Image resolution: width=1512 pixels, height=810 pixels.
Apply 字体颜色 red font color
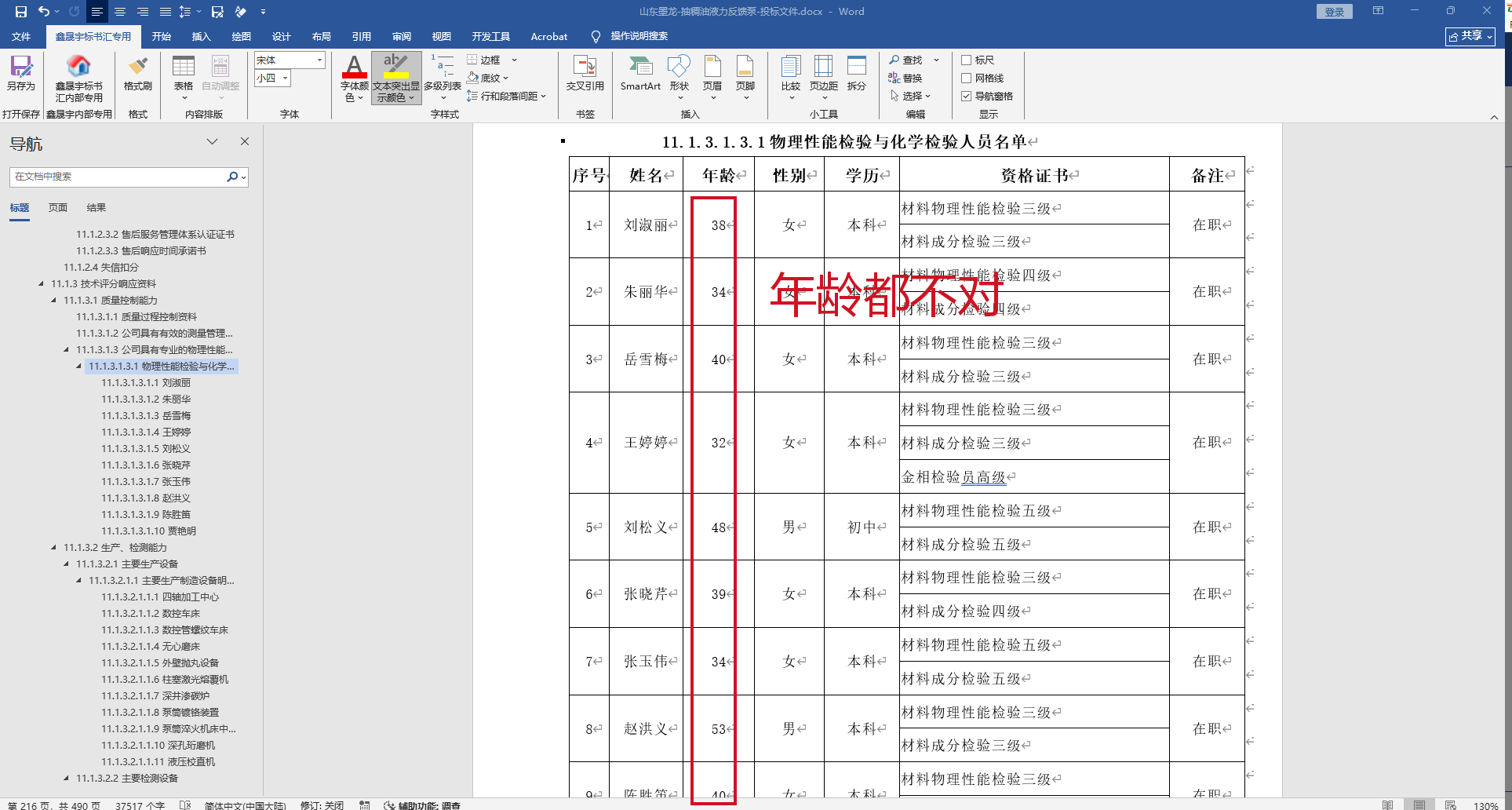354,78
